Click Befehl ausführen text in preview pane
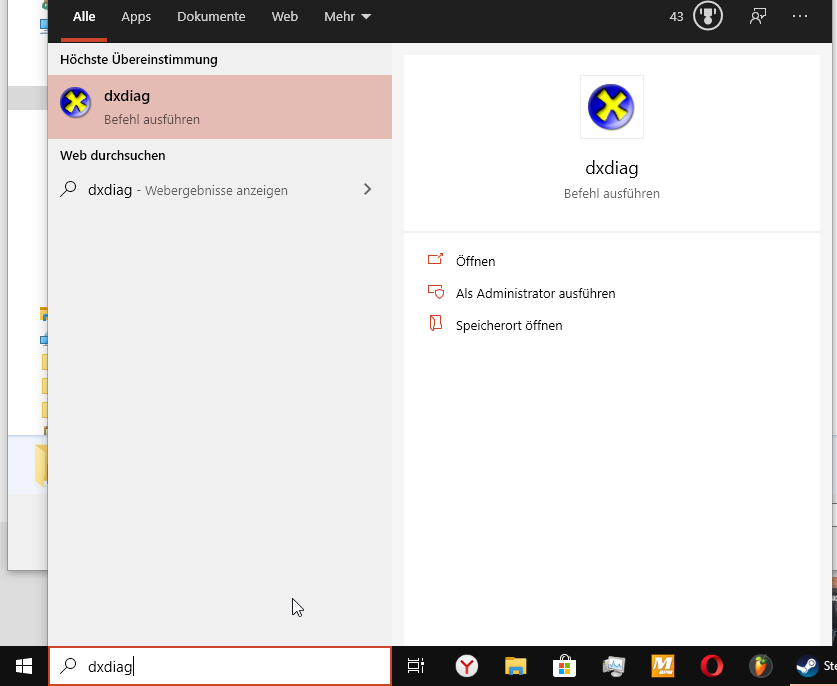This screenshot has height=686, width=837. pyautogui.click(x=612, y=193)
